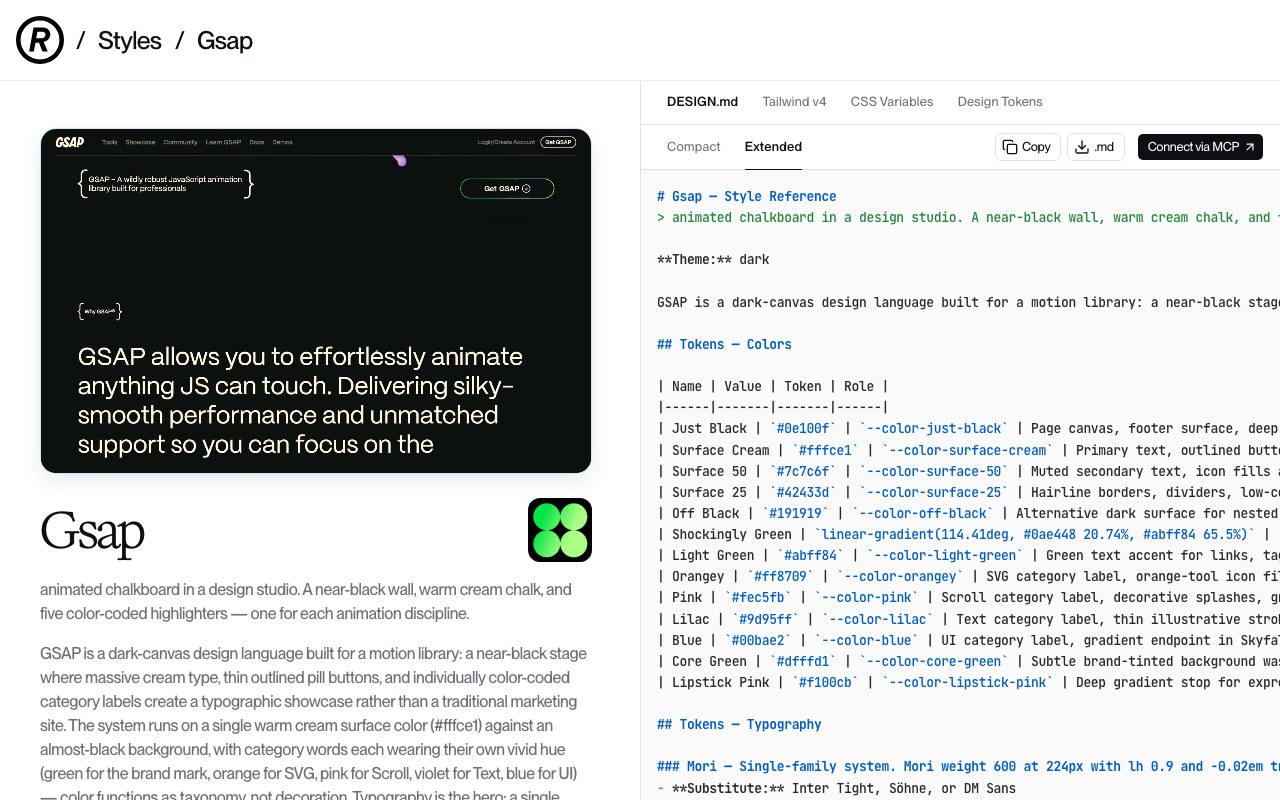Click the arrow icon on Connect via MCP

1249,147
